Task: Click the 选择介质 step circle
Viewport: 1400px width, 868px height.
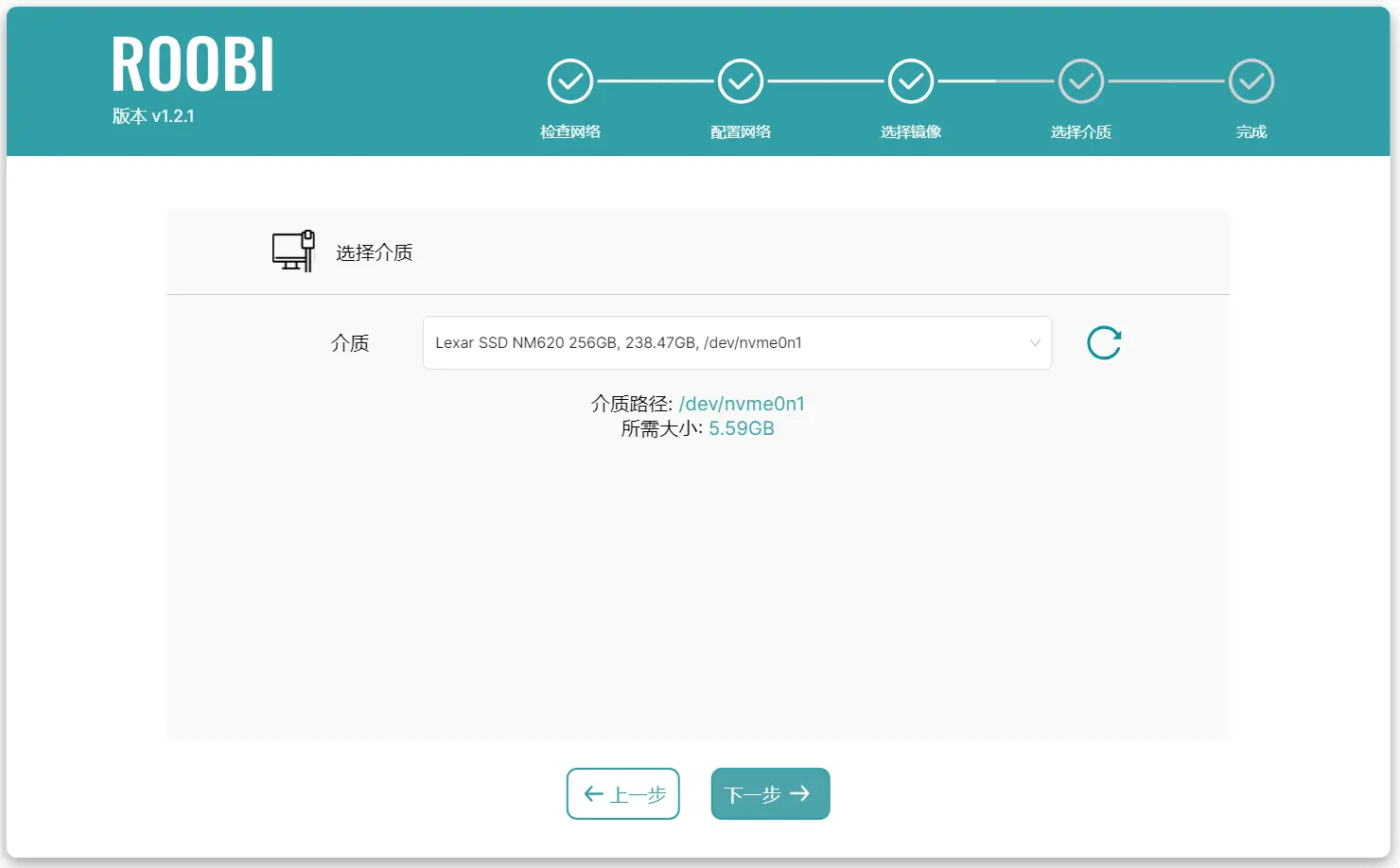Action: 1081,82
